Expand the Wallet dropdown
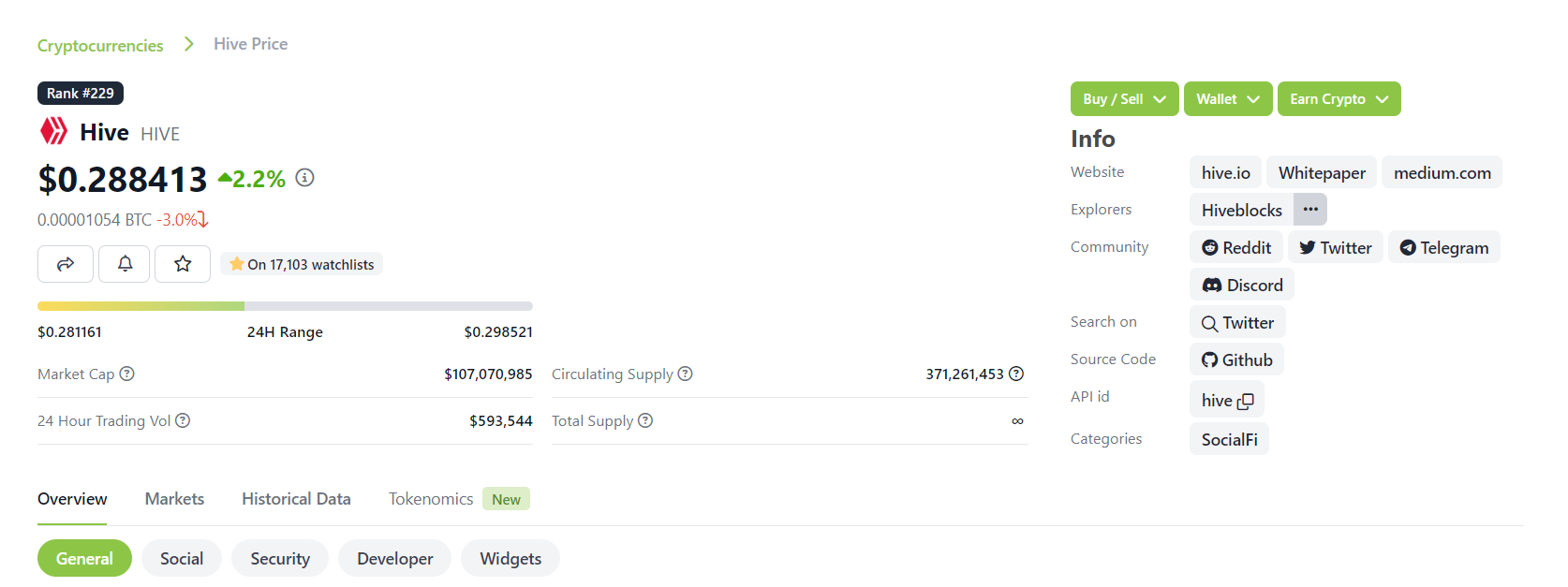The height and width of the screenshot is (587, 1568). point(1228,99)
